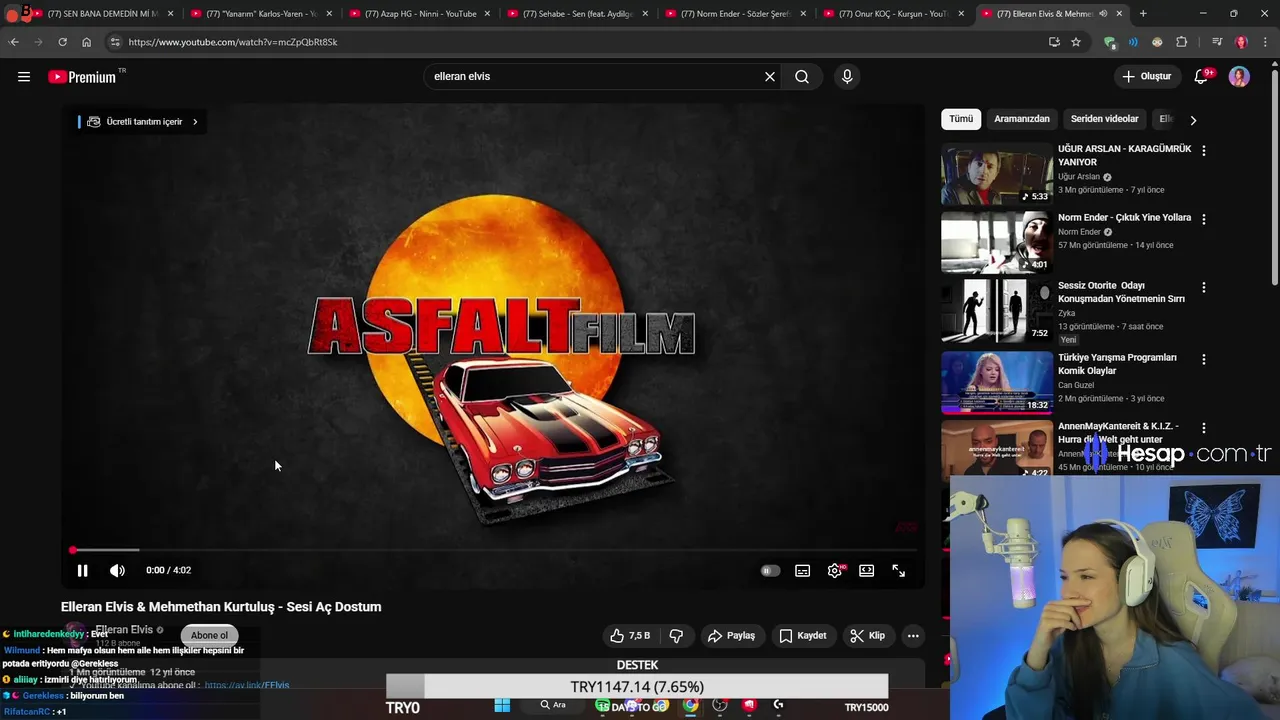The height and width of the screenshot is (720, 1280).
Task: Open the Windows Start menu
Action: (502, 705)
